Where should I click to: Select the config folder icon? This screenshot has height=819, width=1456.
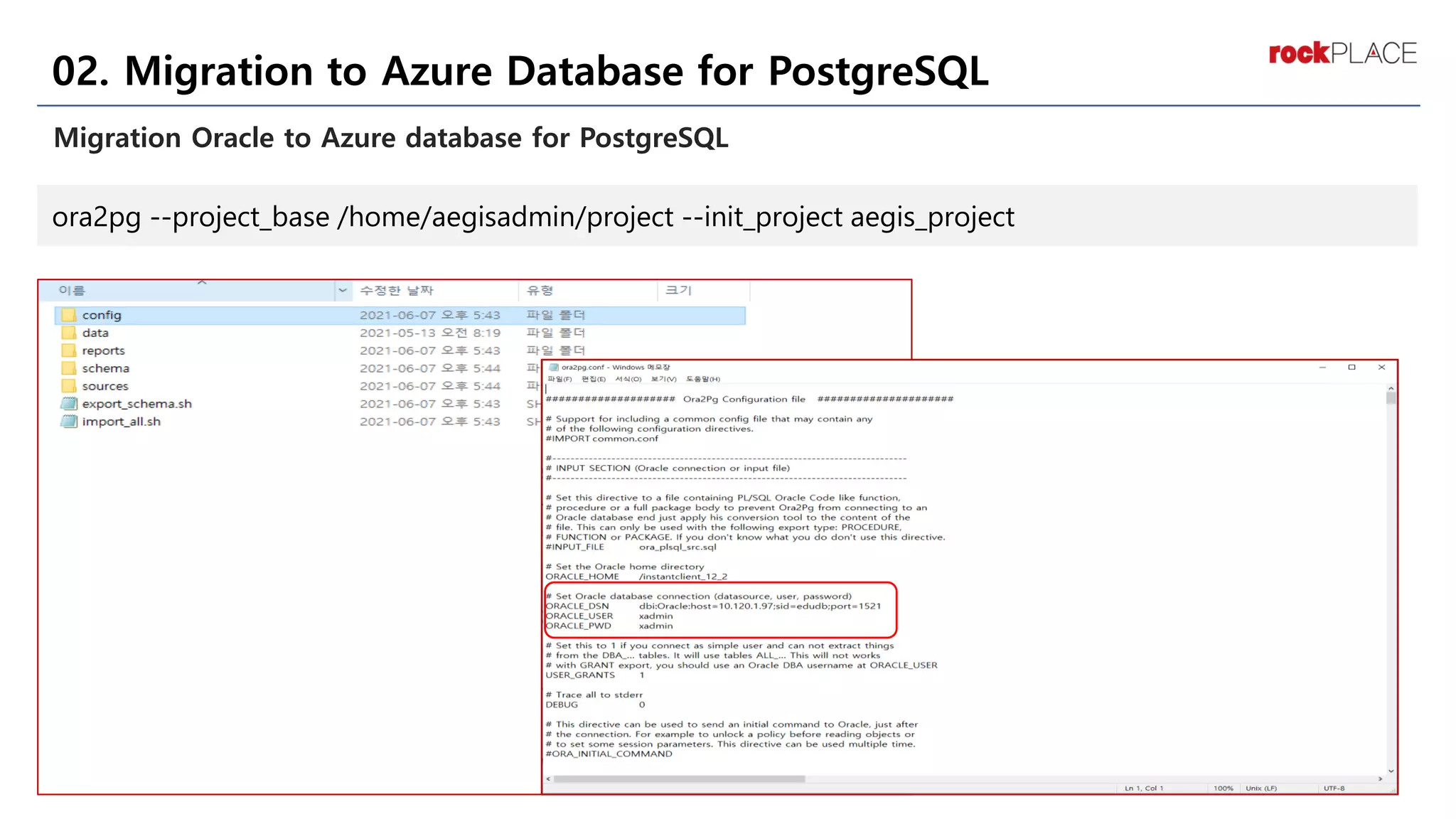(68, 315)
